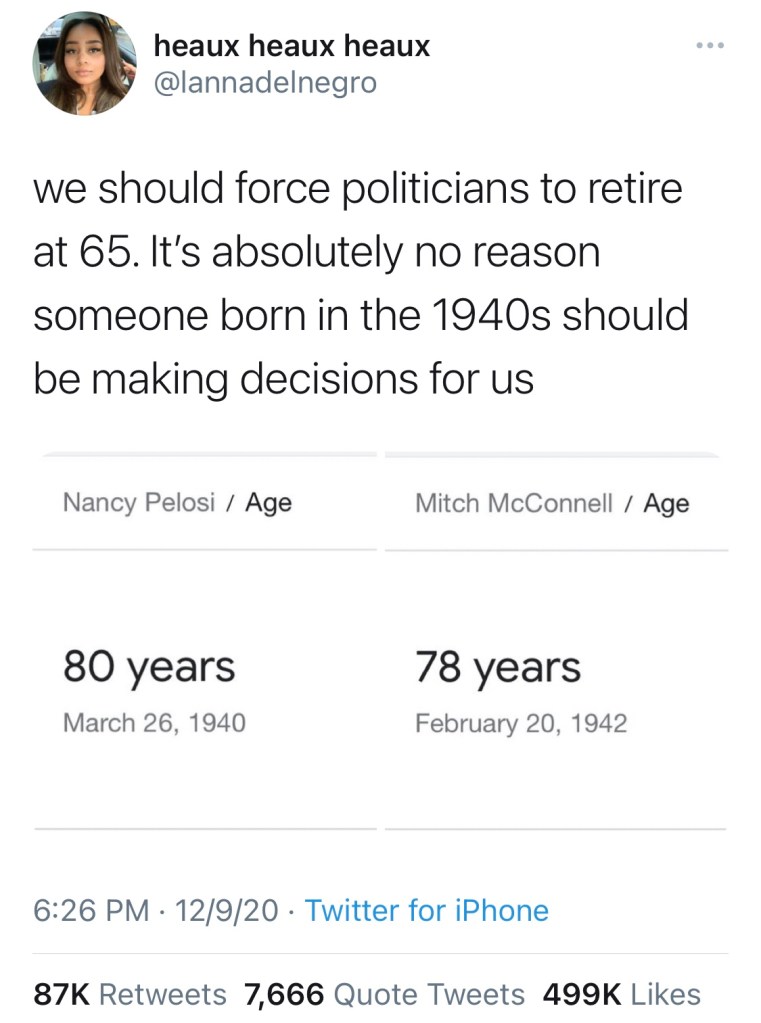
Task: Open the tweet author's profile photo
Action: [x=82, y=64]
